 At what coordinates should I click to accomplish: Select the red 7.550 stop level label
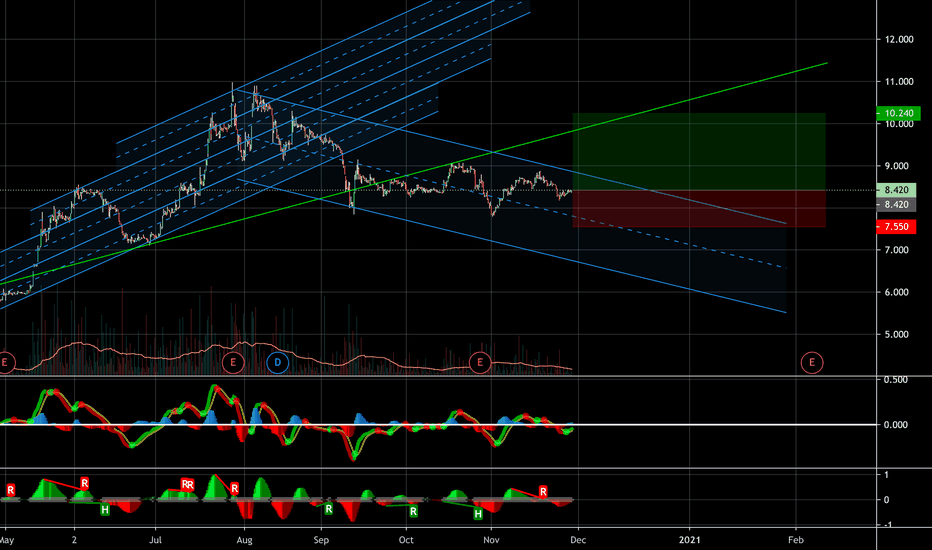coord(896,227)
